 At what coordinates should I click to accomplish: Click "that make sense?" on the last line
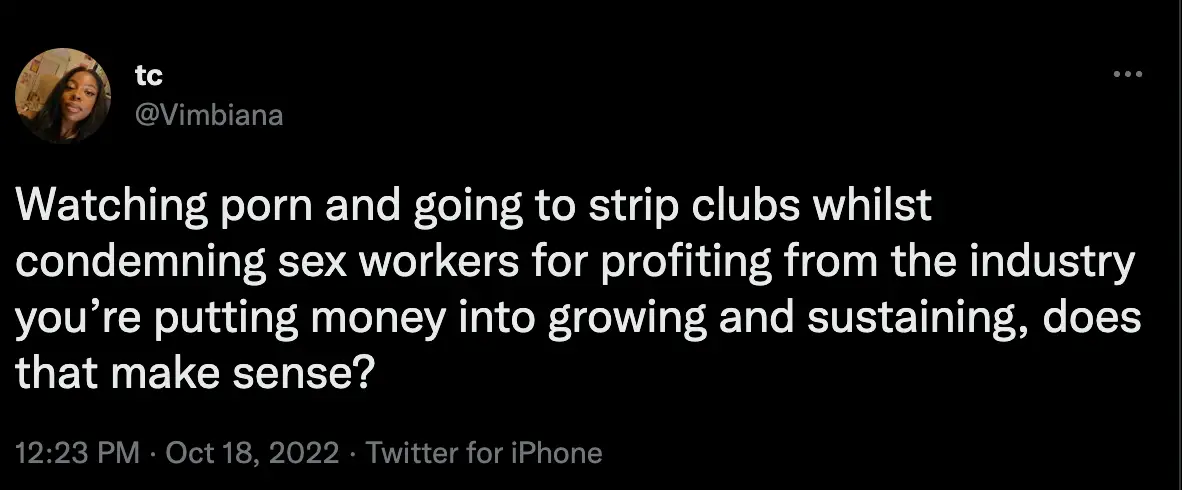[x=195, y=374]
